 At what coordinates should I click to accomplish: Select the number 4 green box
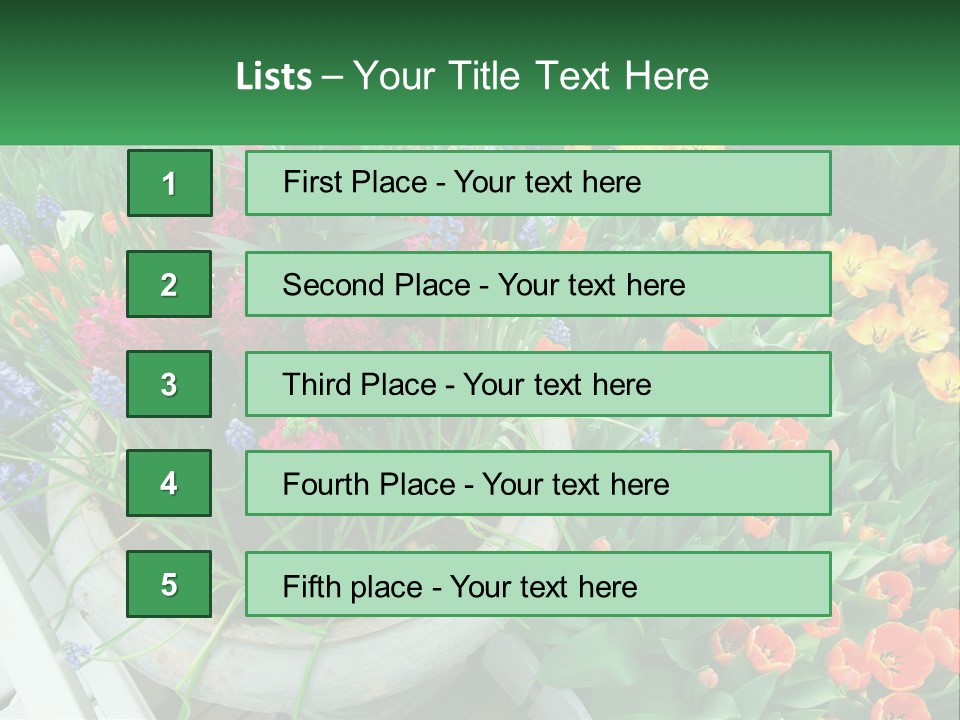pyautogui.click(x=169, y=484)
